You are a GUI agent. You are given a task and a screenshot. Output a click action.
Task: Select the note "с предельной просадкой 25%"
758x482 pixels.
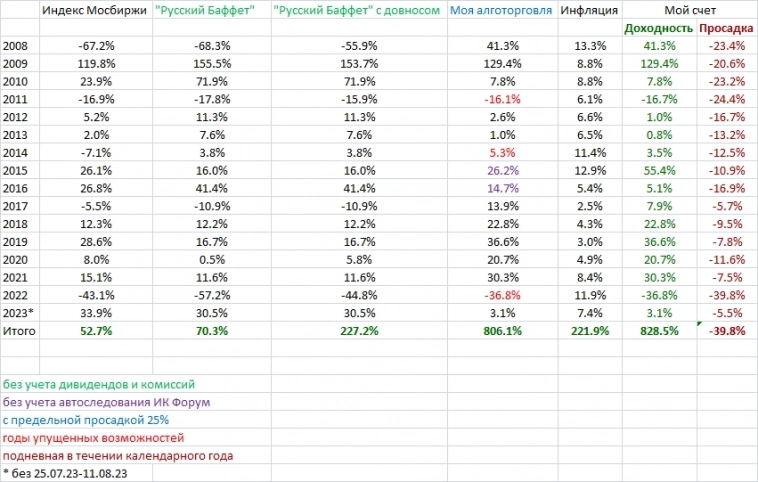pos(84,420)
